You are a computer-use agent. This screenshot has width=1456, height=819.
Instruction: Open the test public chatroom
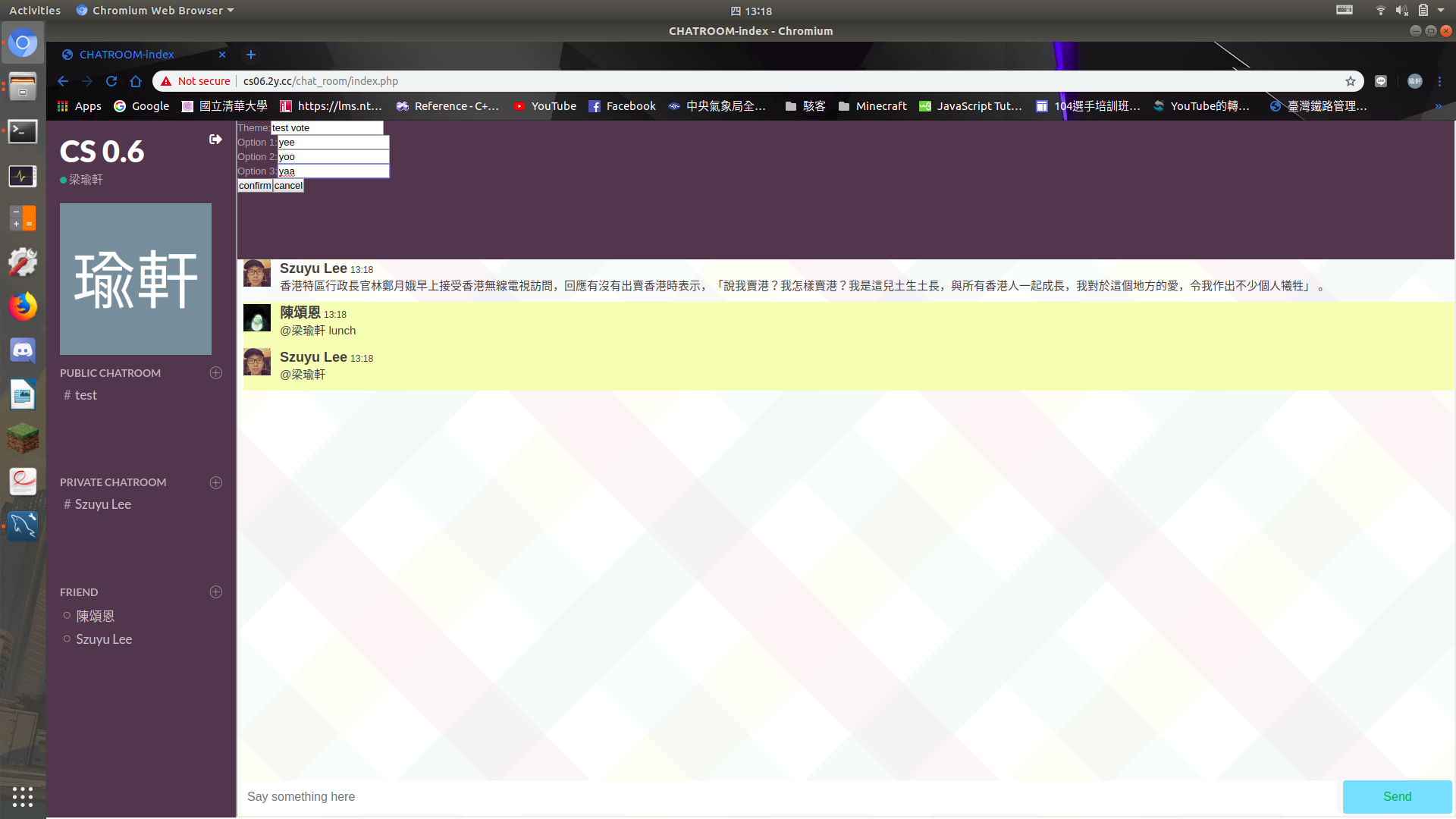pyautogui.click(x=85, y=395)
